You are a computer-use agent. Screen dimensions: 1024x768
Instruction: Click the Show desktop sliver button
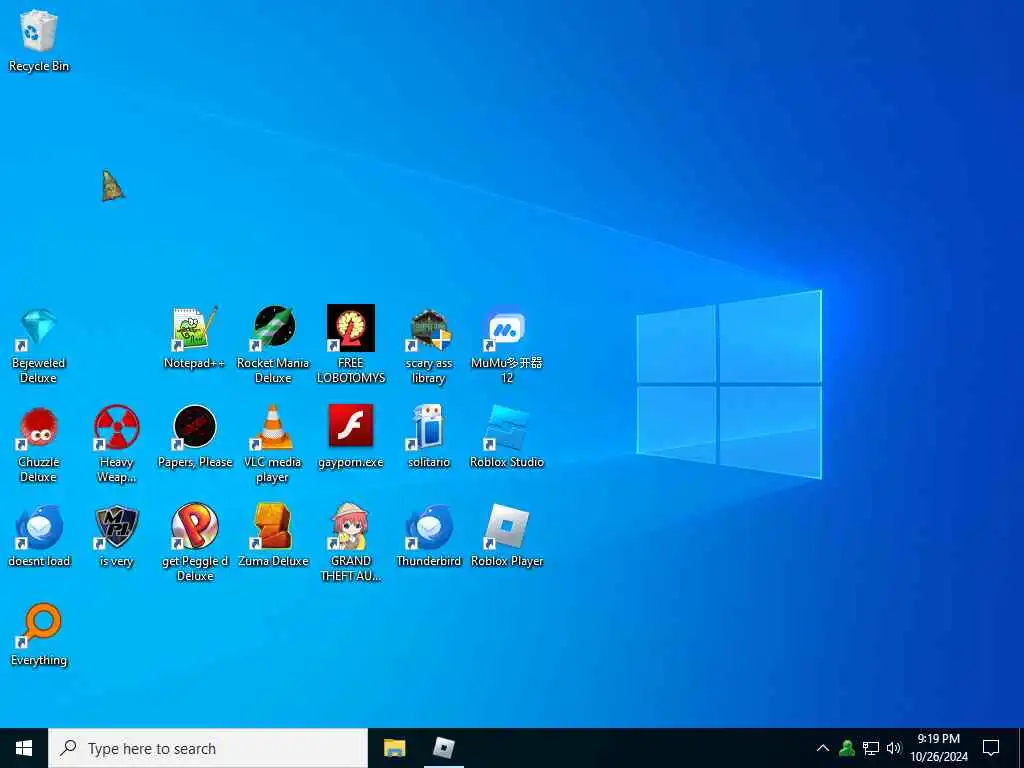coord(1021,748)
